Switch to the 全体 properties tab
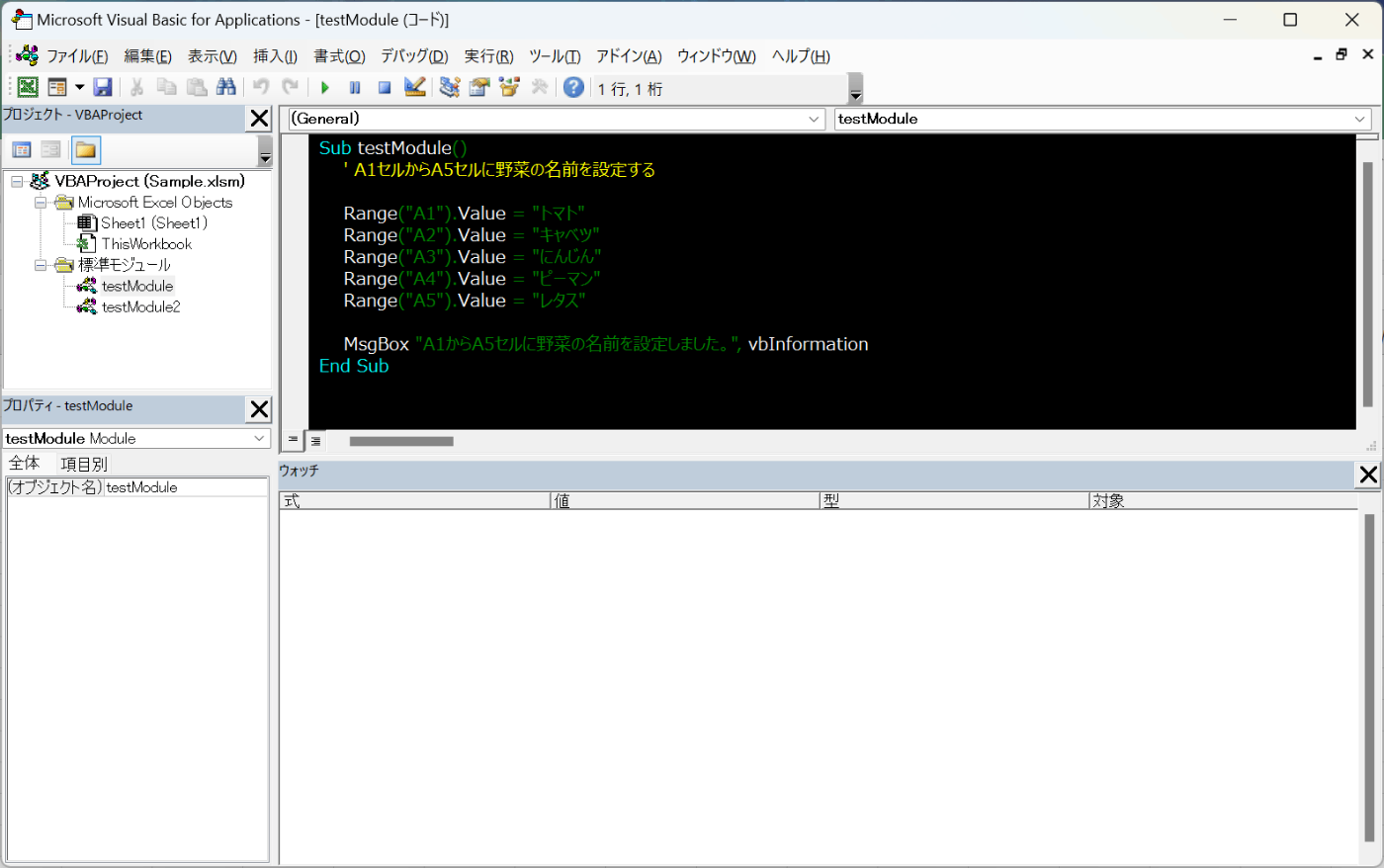 coord(25,464)
